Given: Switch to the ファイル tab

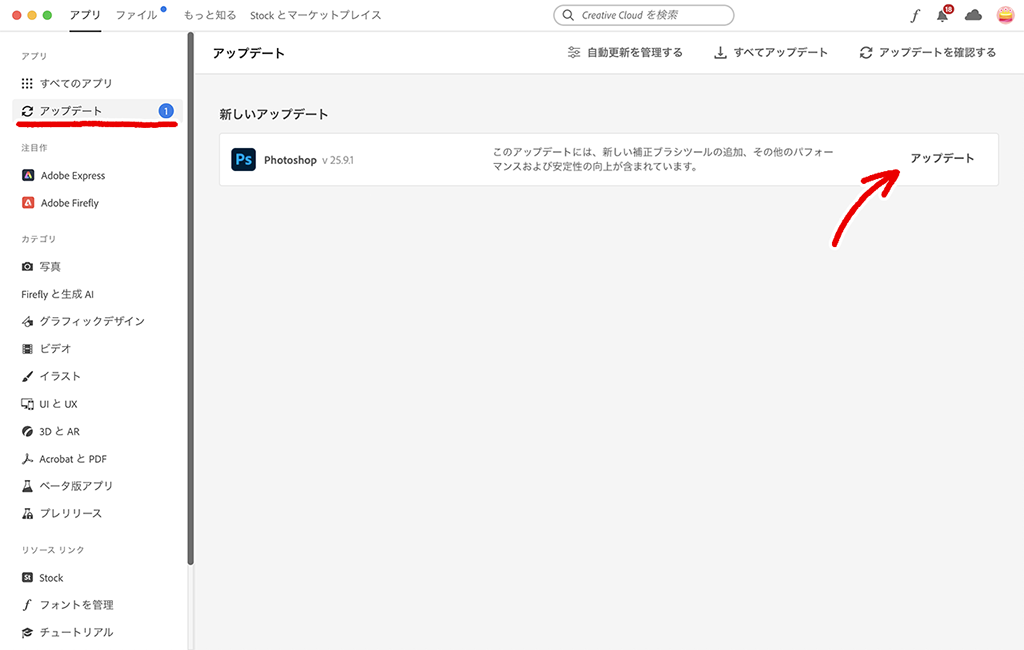Looking at the screenshot, I should [136, 15].
